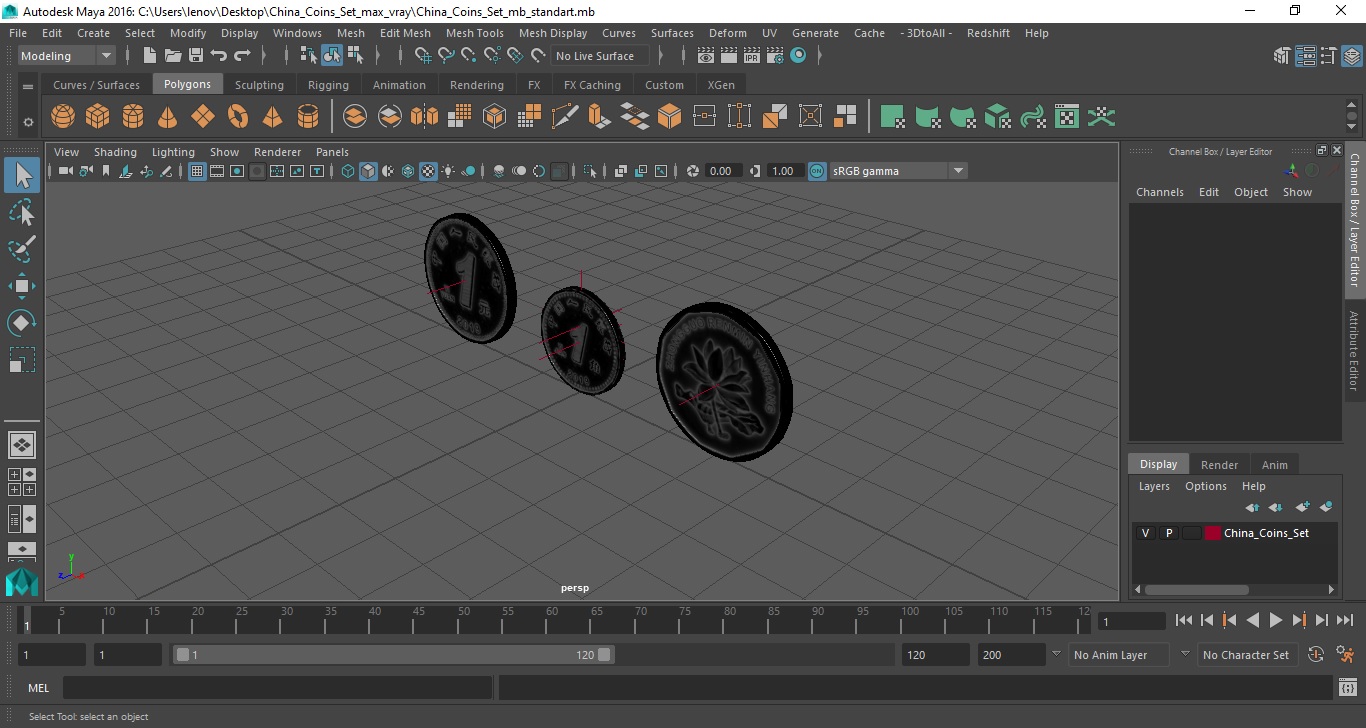Create a polygon pyramid from the shelf
Screen dimensions: 1366x728
tap(273, 117)
